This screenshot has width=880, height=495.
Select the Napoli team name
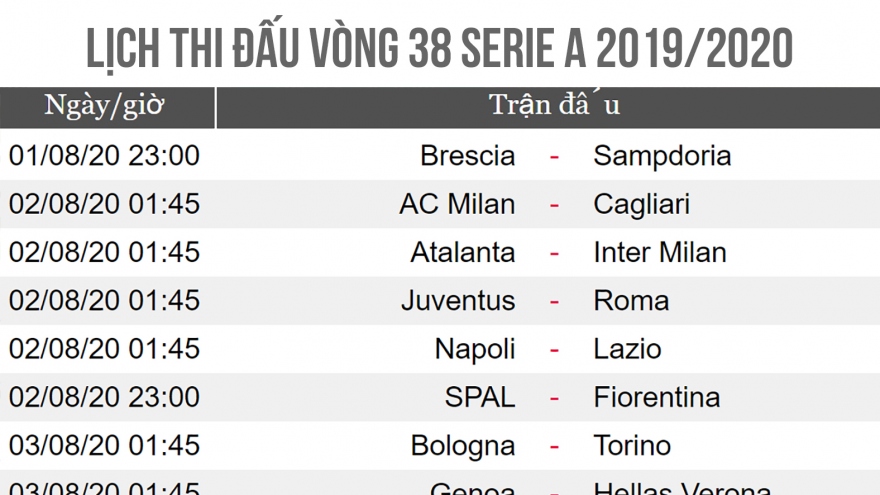475,348
